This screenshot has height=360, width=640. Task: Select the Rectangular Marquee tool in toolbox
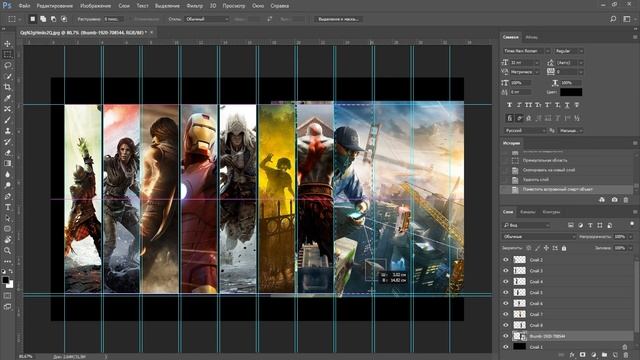click(x=7, y=54)
